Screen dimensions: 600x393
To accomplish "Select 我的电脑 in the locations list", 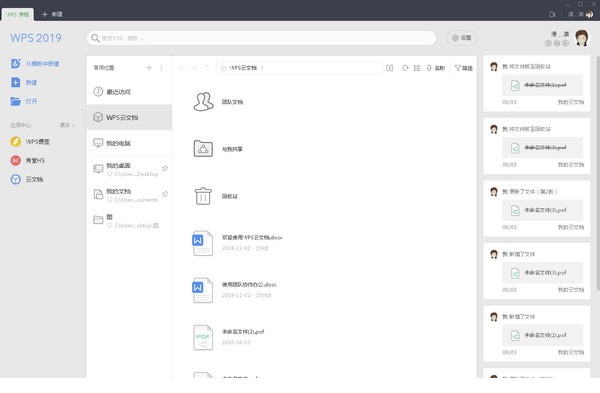I will (129, 143).
